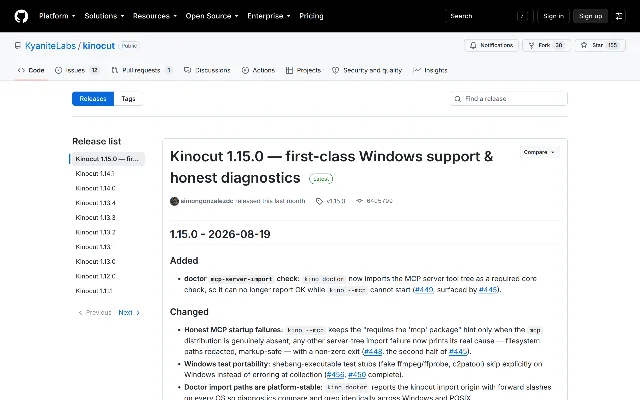Screen dimensions: 640x400
Task: Star the kinocut repository
Action: [x=600, y=45]
